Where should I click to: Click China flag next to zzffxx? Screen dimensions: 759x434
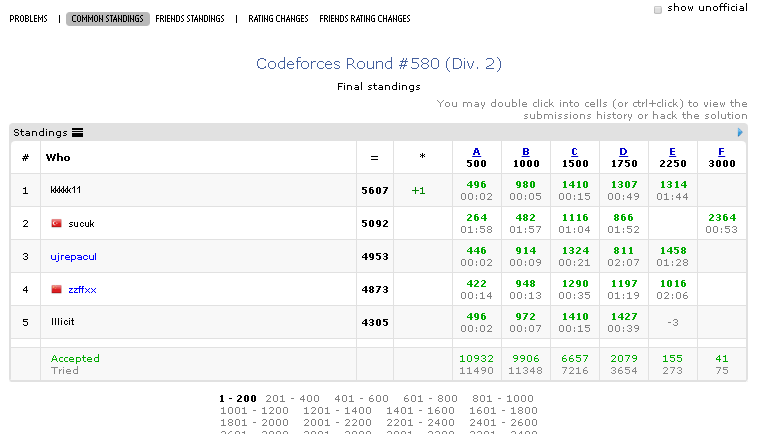(x=57, y=289)
